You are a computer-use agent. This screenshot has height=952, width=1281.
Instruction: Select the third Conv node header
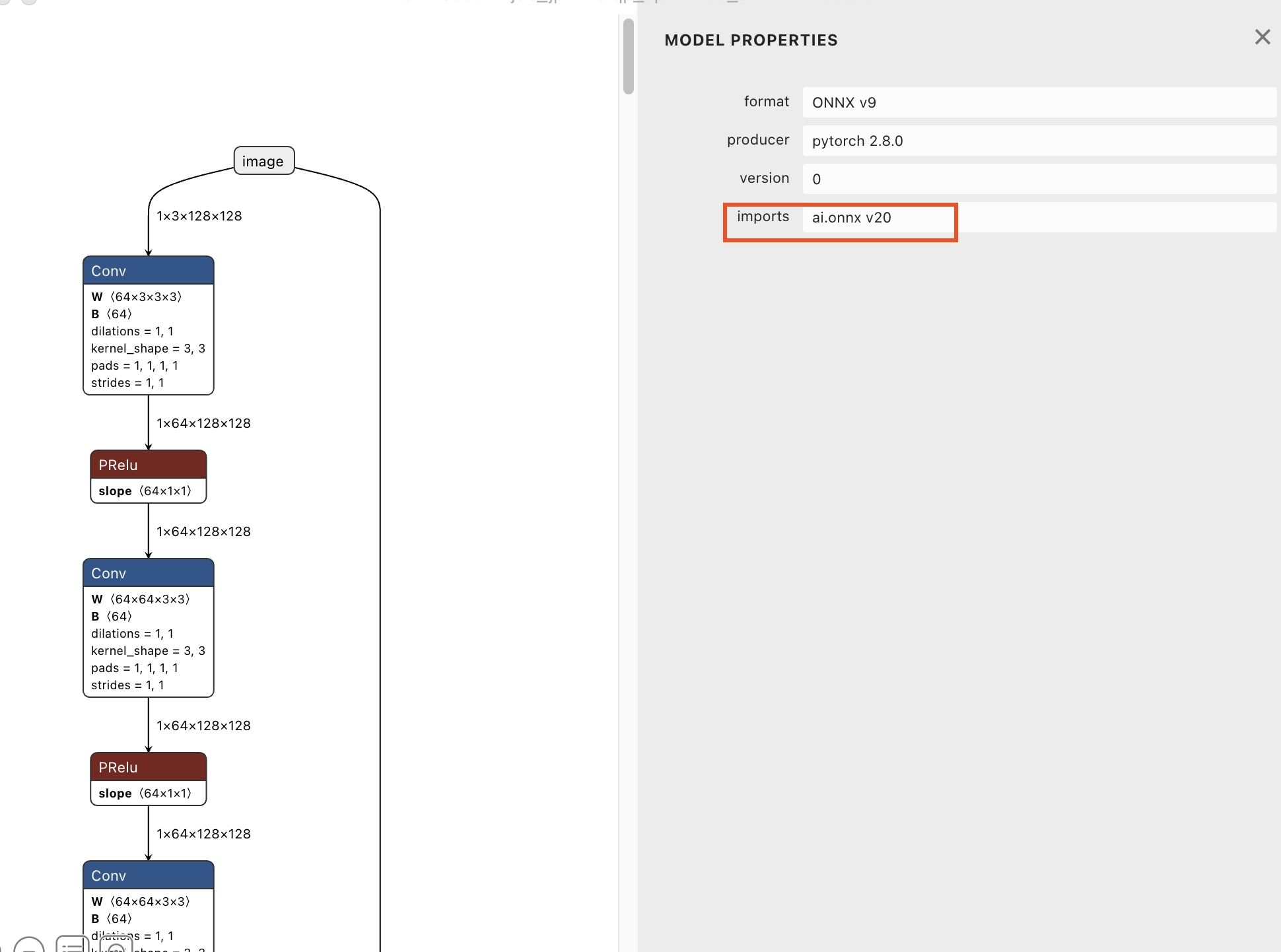[x=148, y=875]
